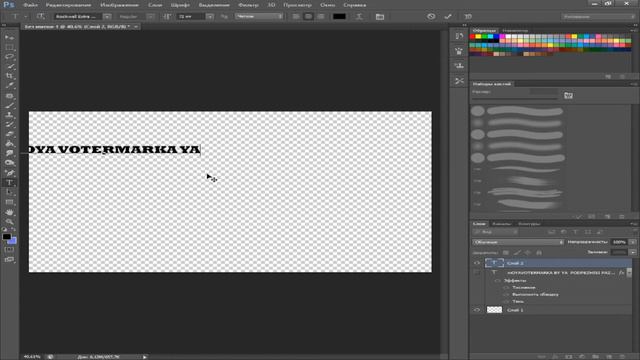Screen dimensions: 640x360
Task: Change screen mode icon in toolbar
Action: (x=9, y=260)
